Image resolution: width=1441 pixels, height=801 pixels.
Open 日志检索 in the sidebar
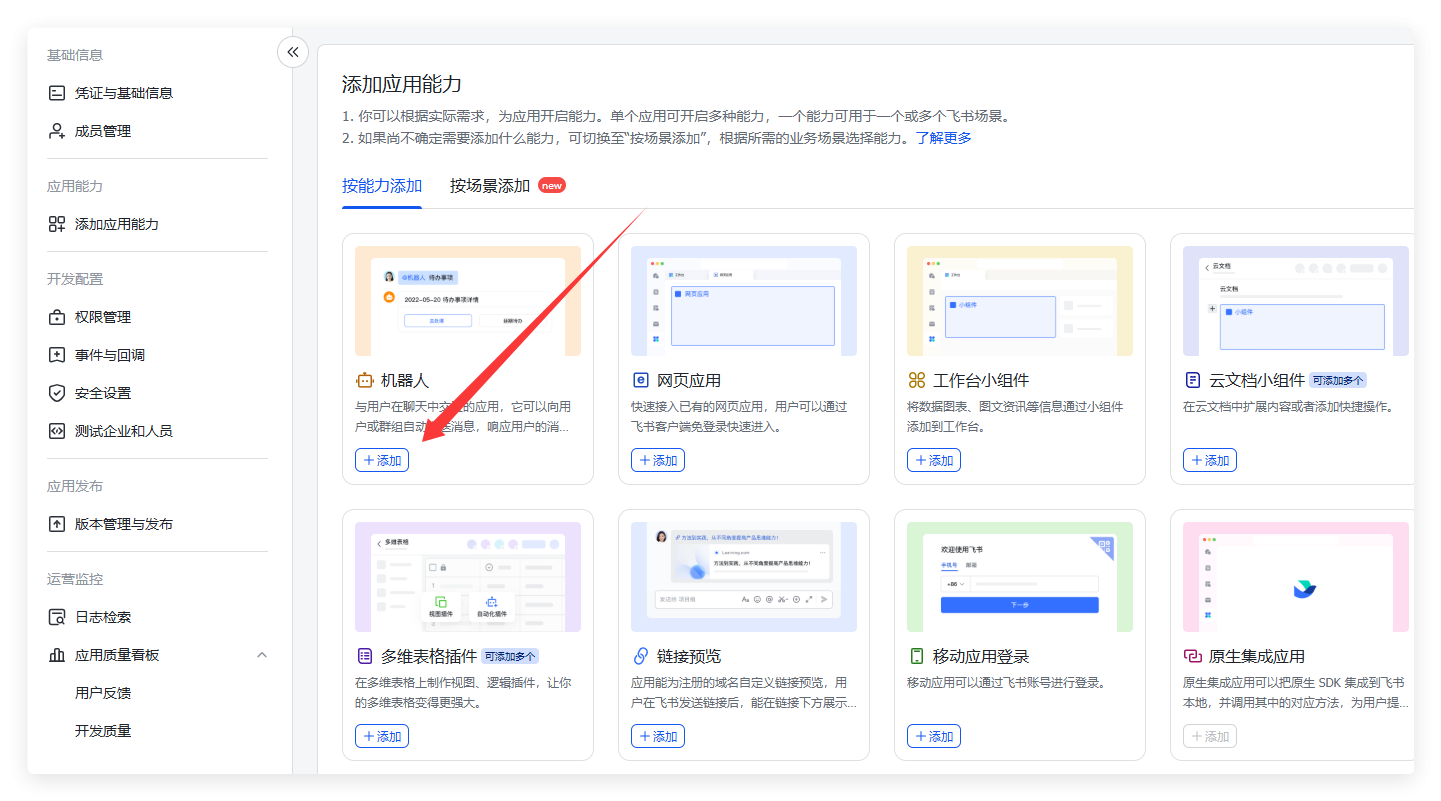tap(102, 617)
